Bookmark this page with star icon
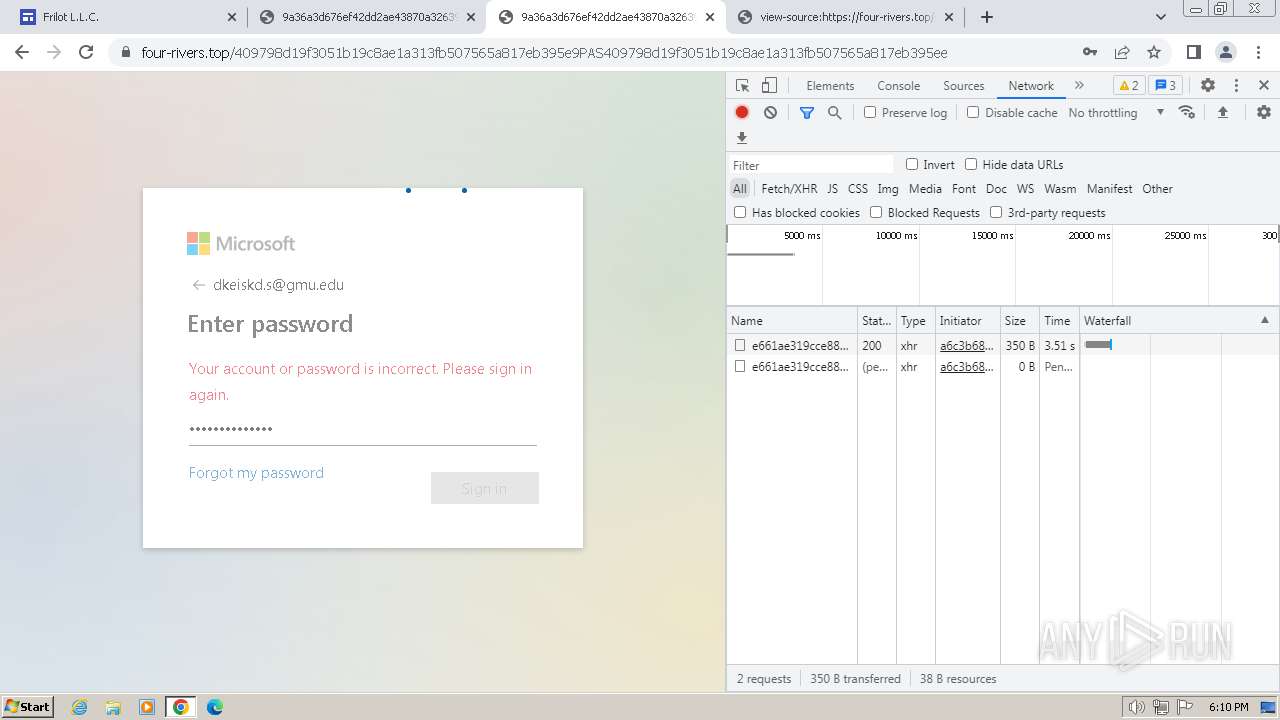Viewport: 1280px width, 720px height. (1154, 52)
